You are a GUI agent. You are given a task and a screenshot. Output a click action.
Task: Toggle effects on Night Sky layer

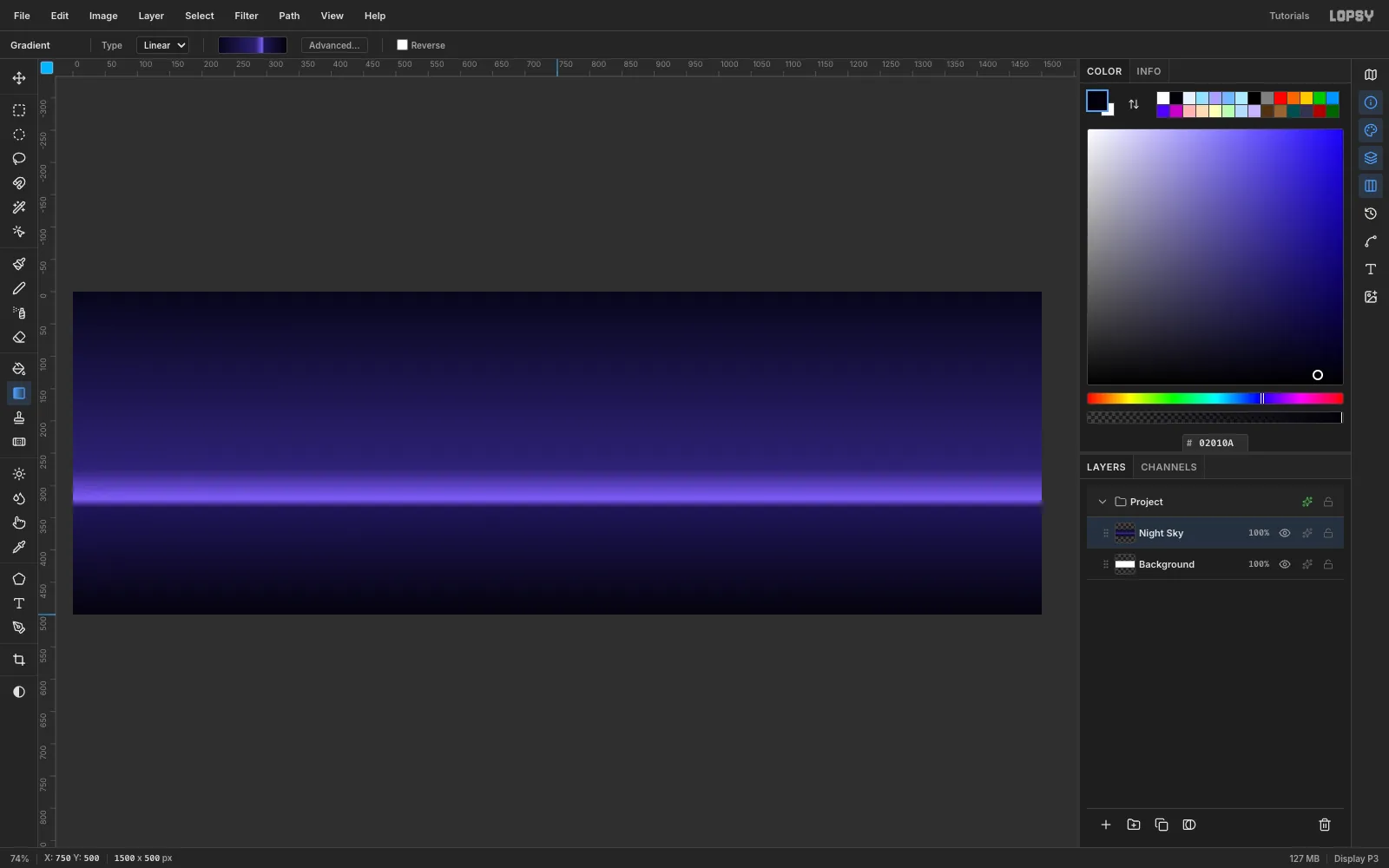(1307, 533)
